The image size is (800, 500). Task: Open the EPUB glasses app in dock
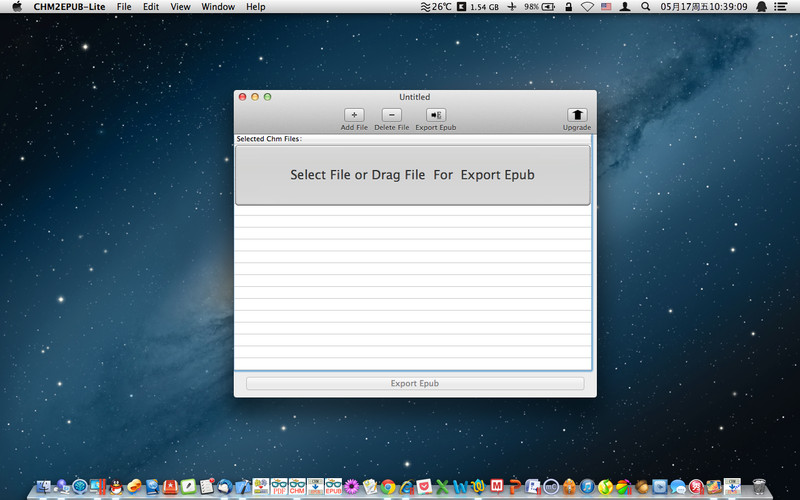point(333,487)
